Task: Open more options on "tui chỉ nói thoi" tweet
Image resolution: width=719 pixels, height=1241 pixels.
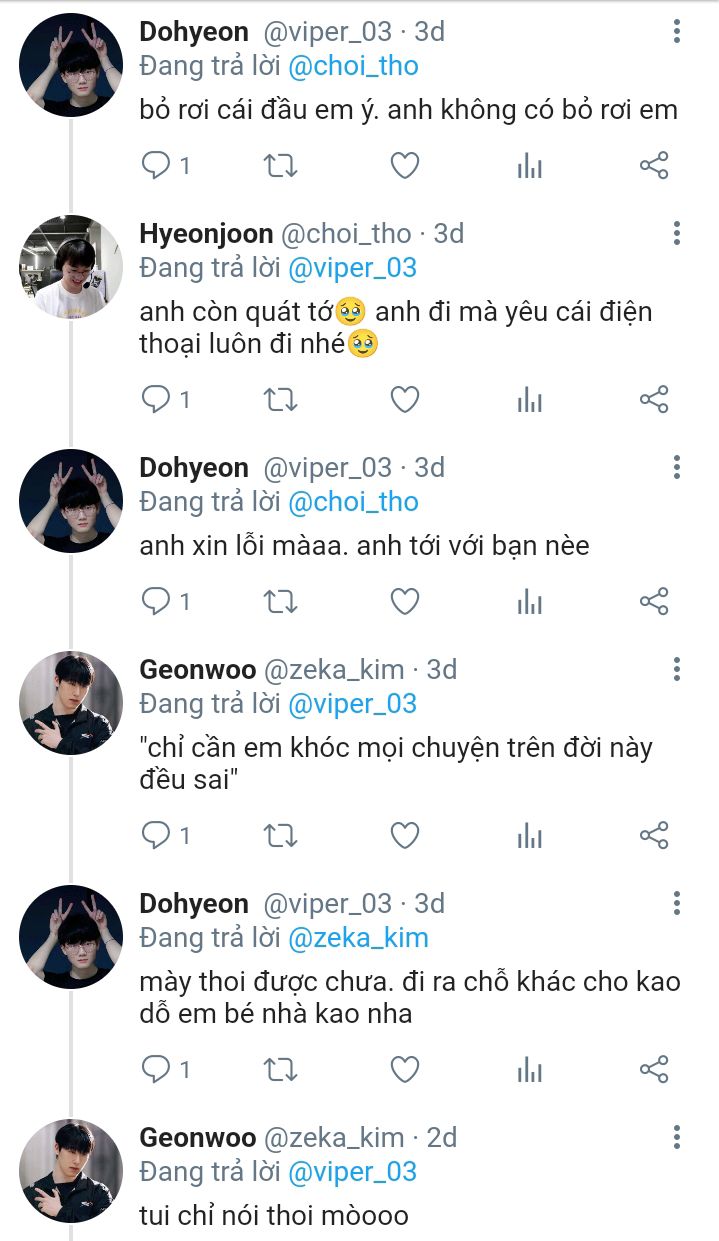Action: point(677,1138)
